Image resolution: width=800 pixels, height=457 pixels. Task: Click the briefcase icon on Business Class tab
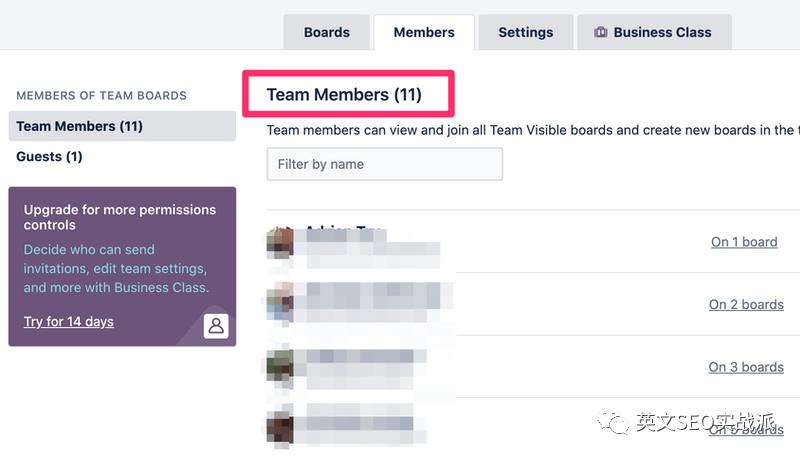(x=601, y=32)
